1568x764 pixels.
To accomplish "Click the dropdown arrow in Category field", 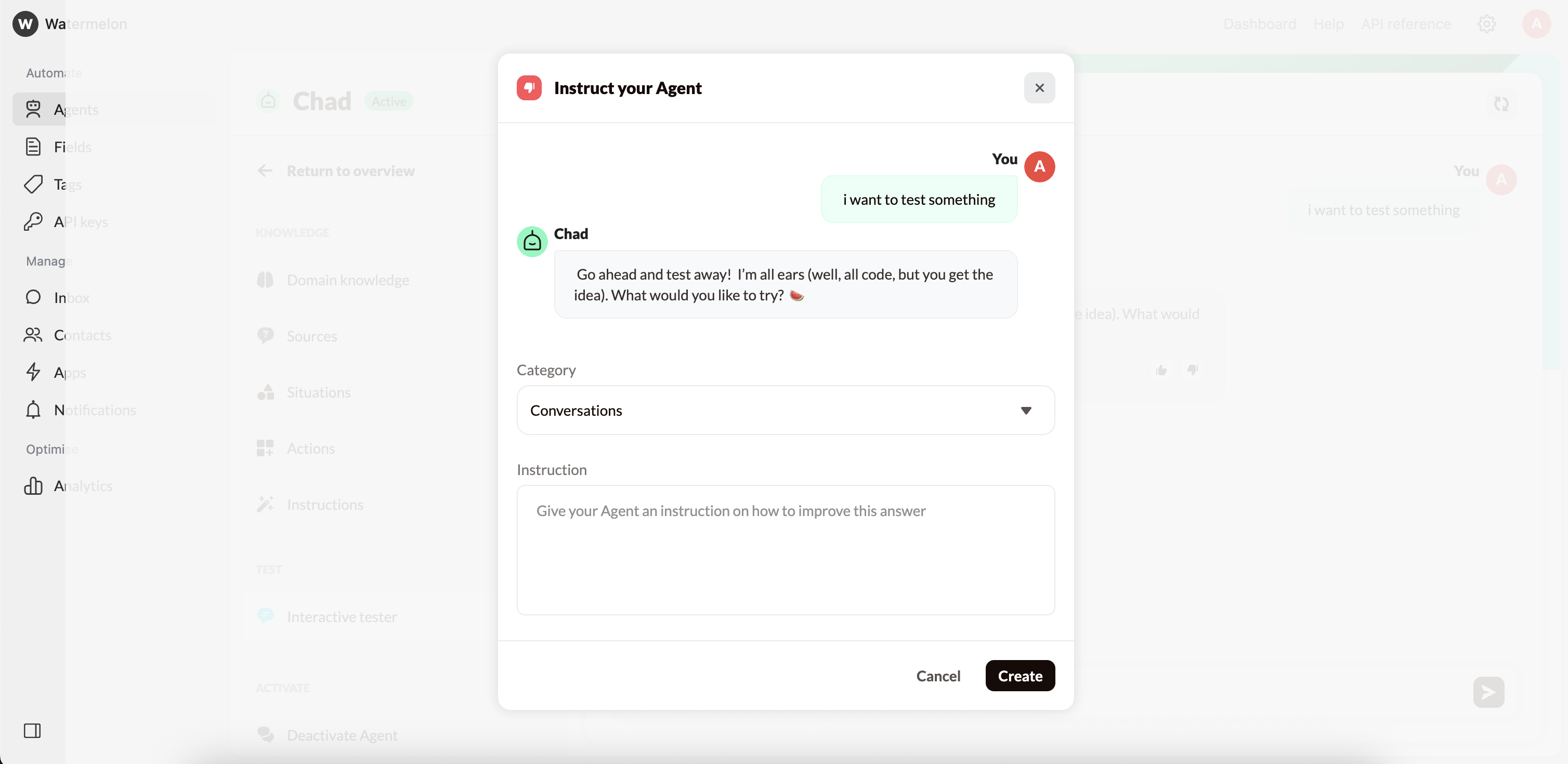I will [1026, 411].
